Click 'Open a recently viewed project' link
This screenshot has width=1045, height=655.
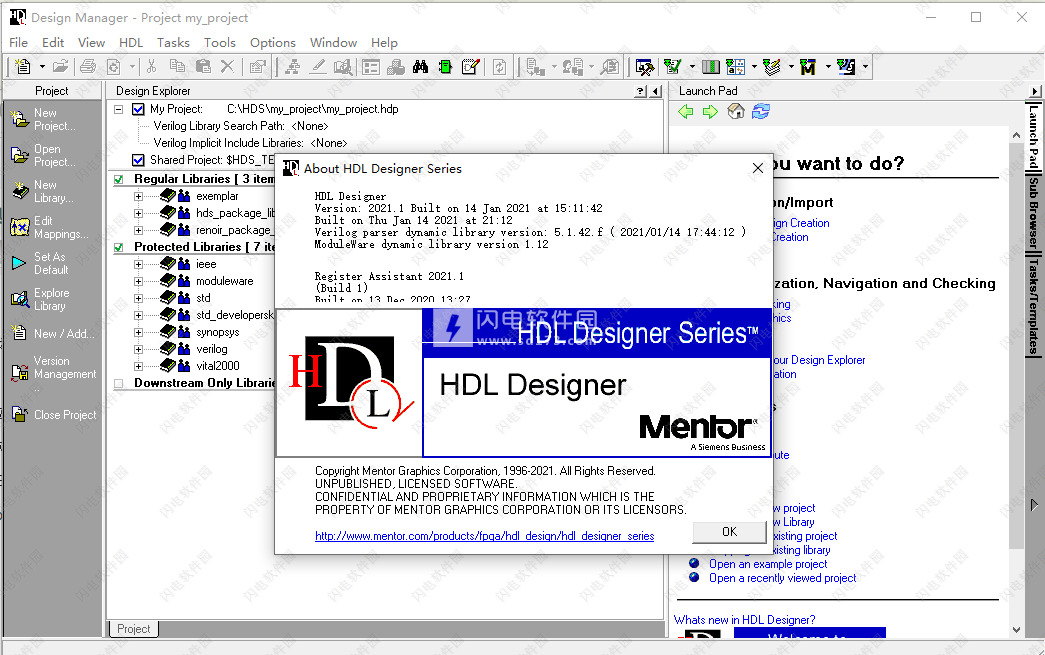pyautogui.click(x=782, y=578)
